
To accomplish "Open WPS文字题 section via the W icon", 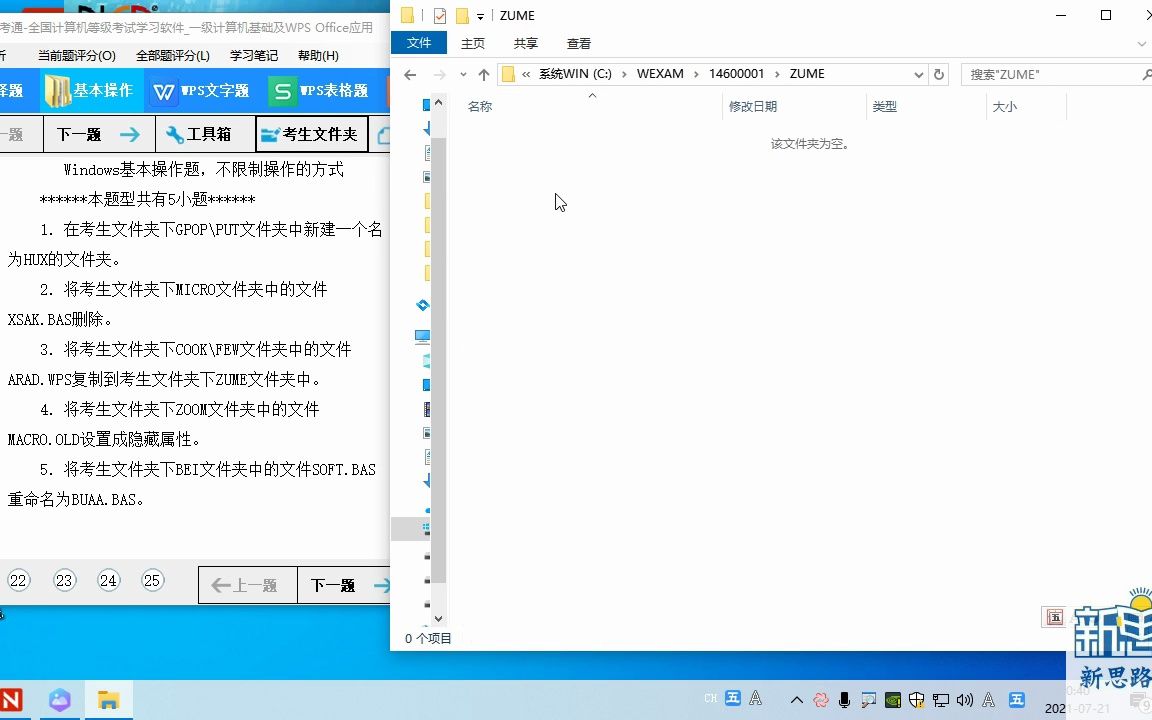I will point(163,90).
